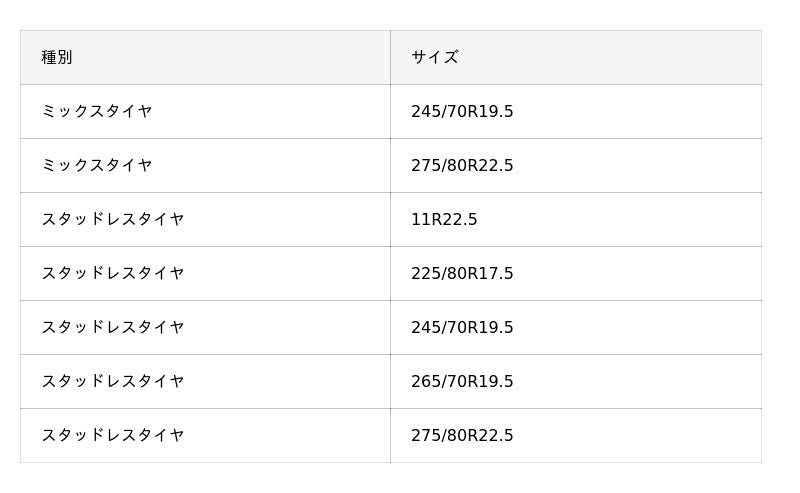Click スタッドレスタイヤ size 245/70R19.5

click(462, 327)
